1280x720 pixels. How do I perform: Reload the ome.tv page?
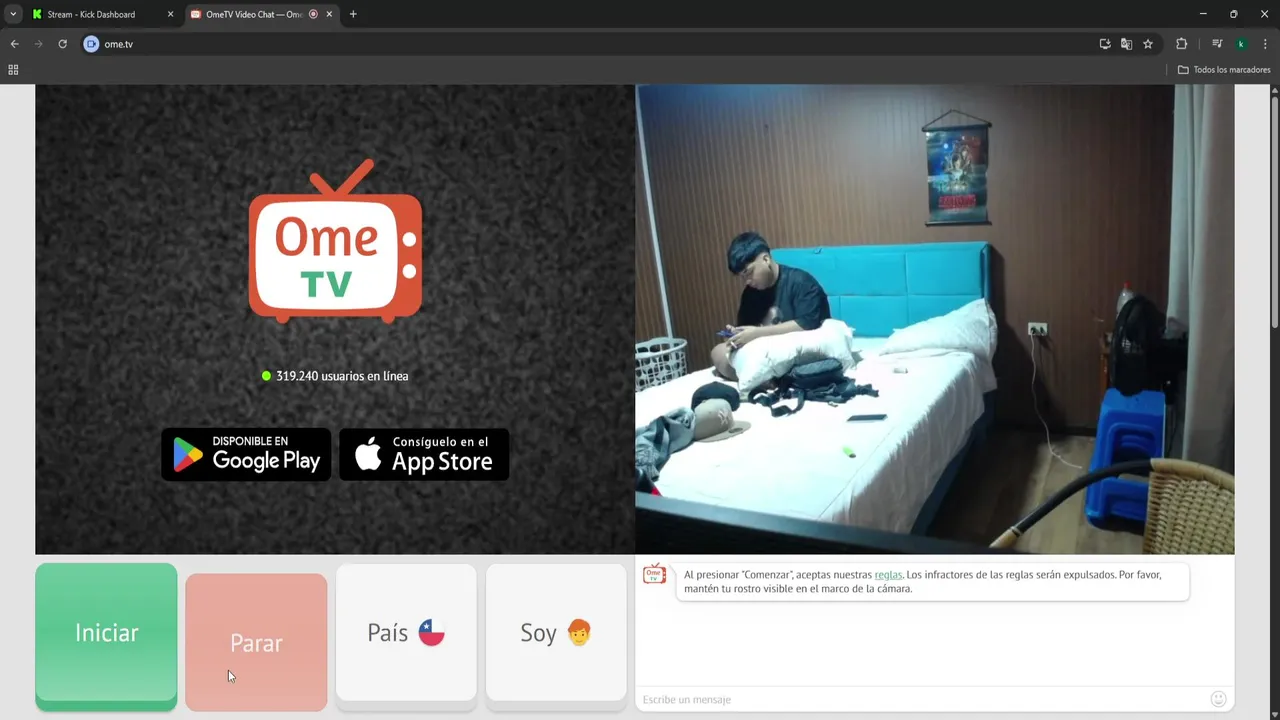click(62, 44)
